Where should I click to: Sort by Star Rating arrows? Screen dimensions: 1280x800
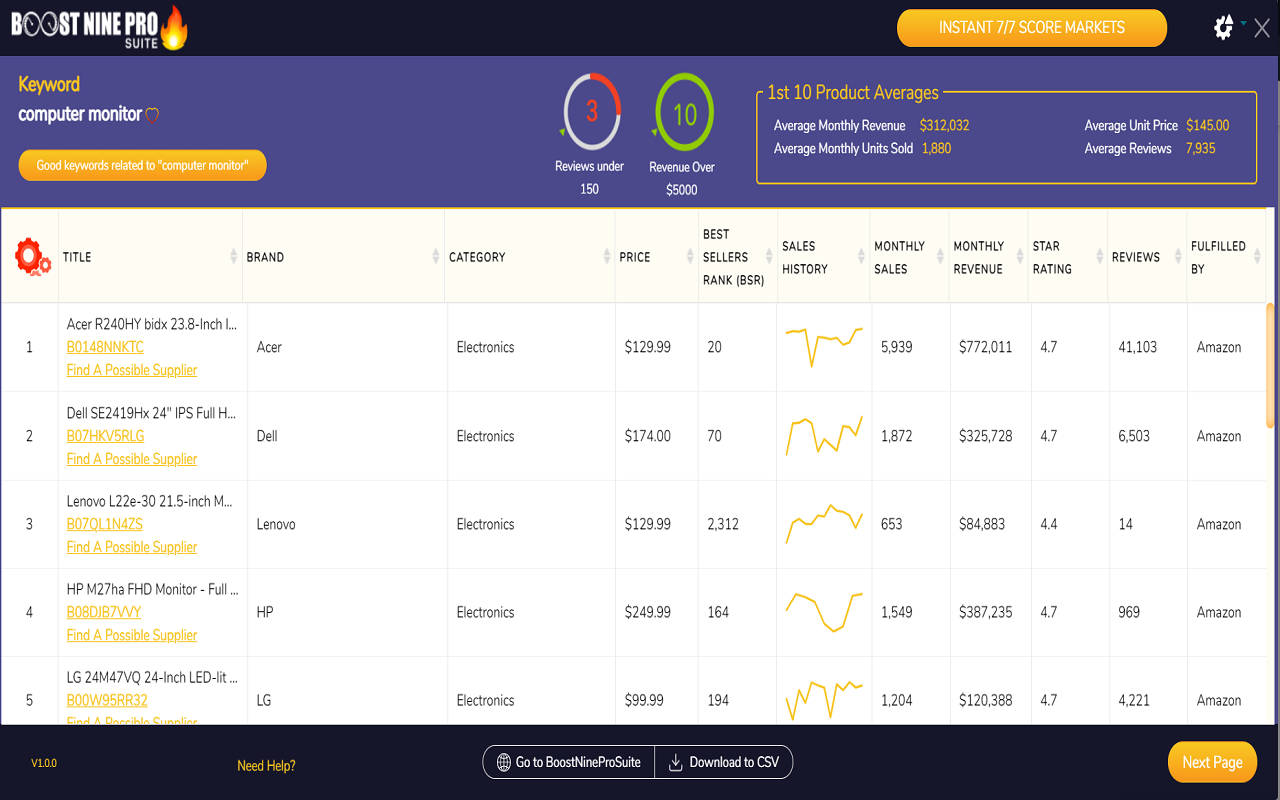pyautogui.click(x=1100, y=257)
